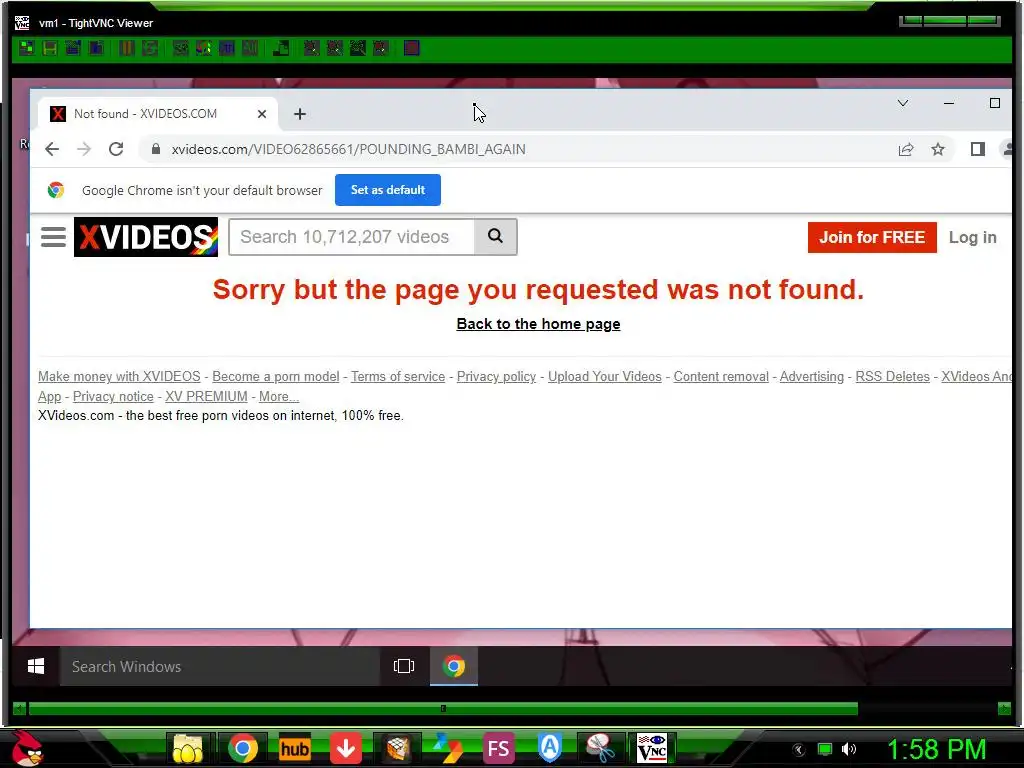Viewport: 1024px width, 768px height.
Task: Open TightVNC Transfer files icon
Action: (281, 48)
